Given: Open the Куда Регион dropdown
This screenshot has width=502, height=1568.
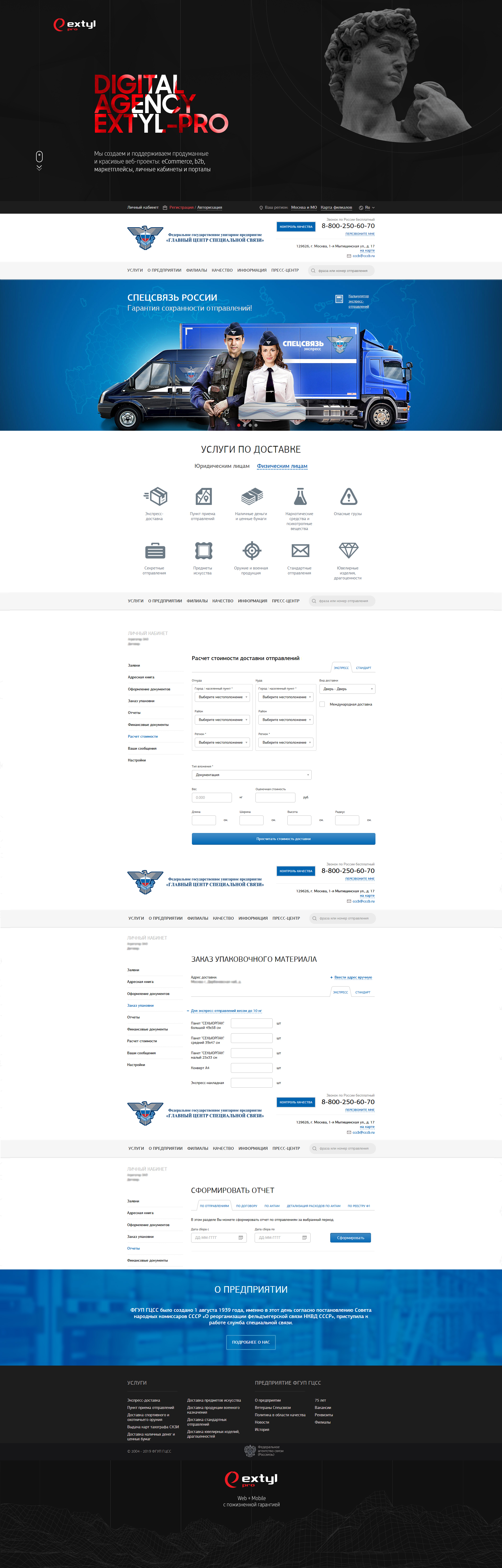Looking at the screenshot, I should click(x=286, y=743).
